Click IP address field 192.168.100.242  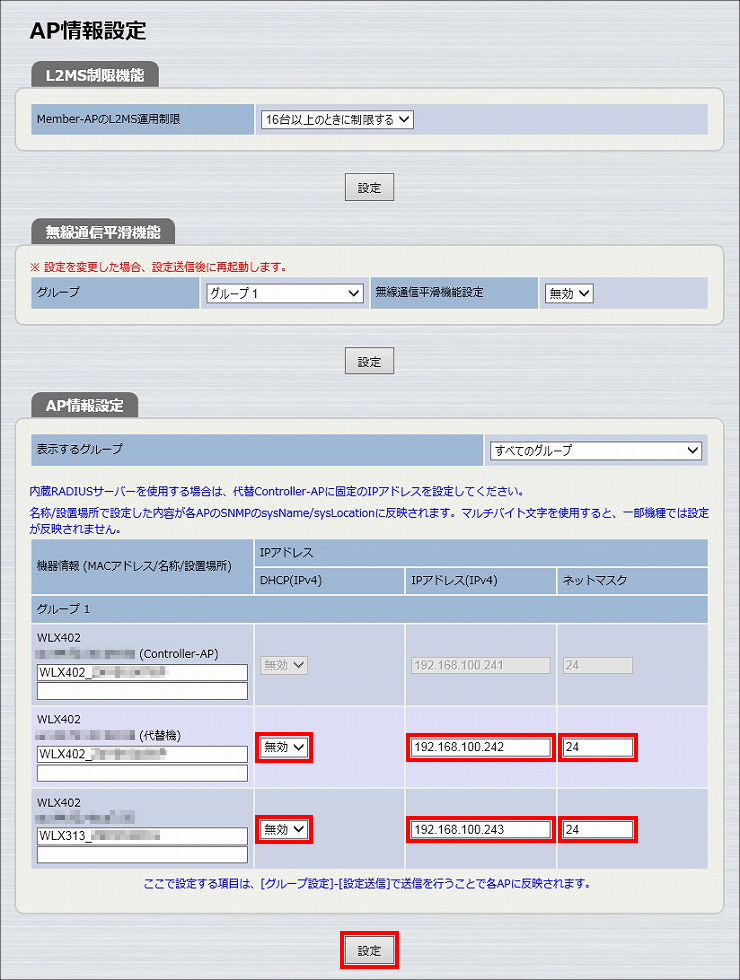(x=481, y=747)
